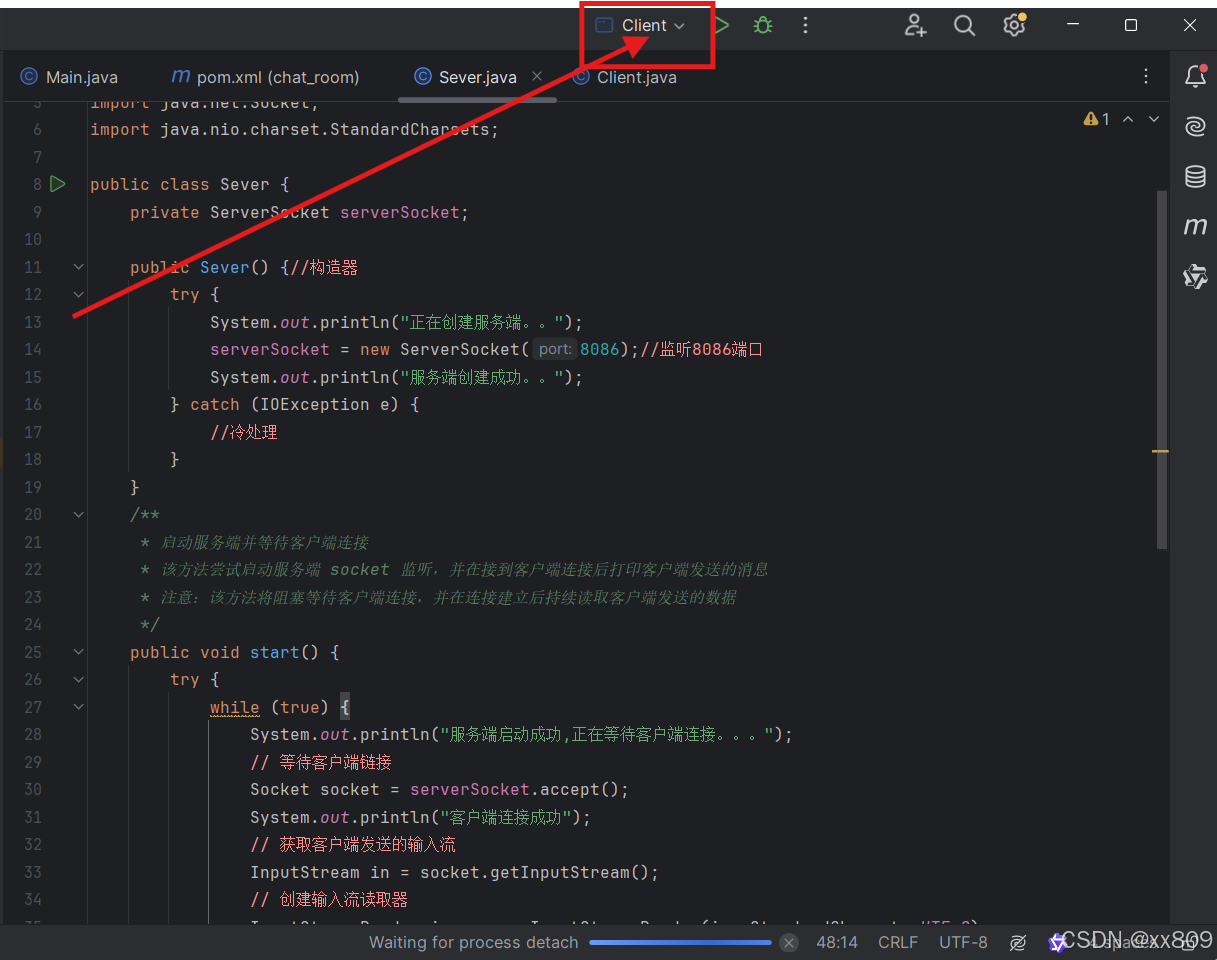Viewport: 1217px width, 960px height.
Task: Open the Maven tool window
Action: 1195,227
